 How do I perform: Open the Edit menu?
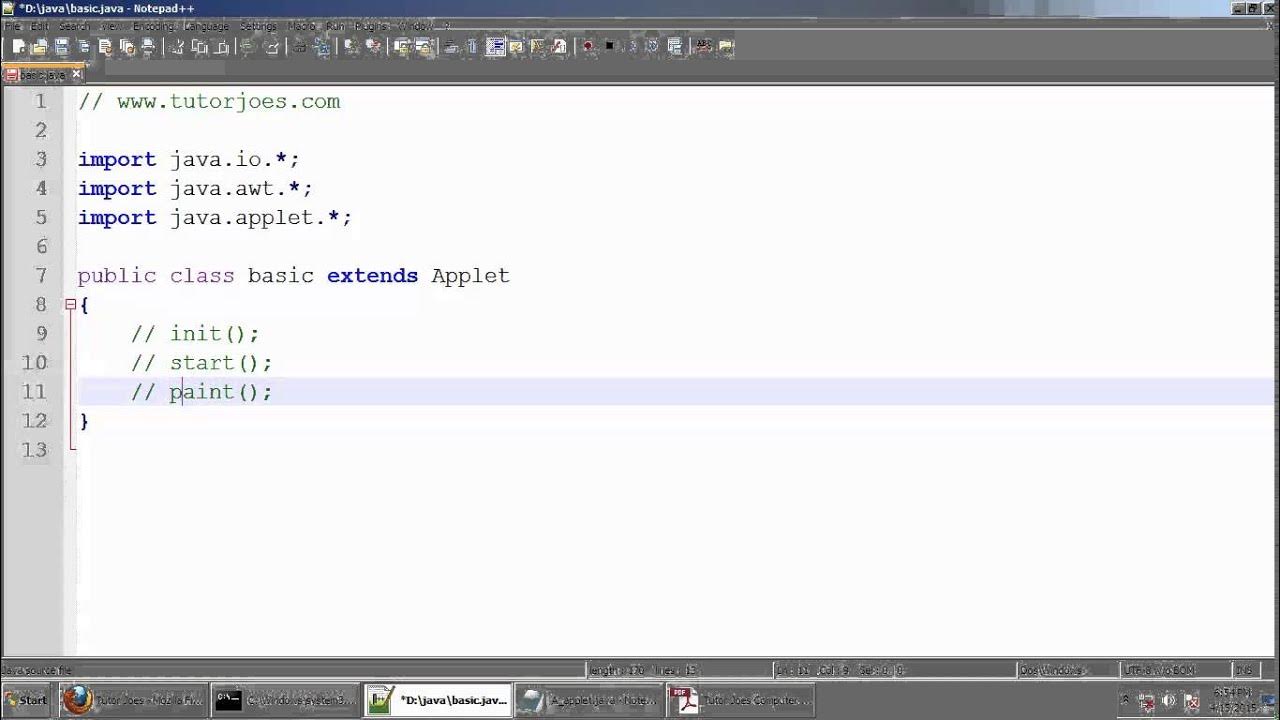point(39,26)
